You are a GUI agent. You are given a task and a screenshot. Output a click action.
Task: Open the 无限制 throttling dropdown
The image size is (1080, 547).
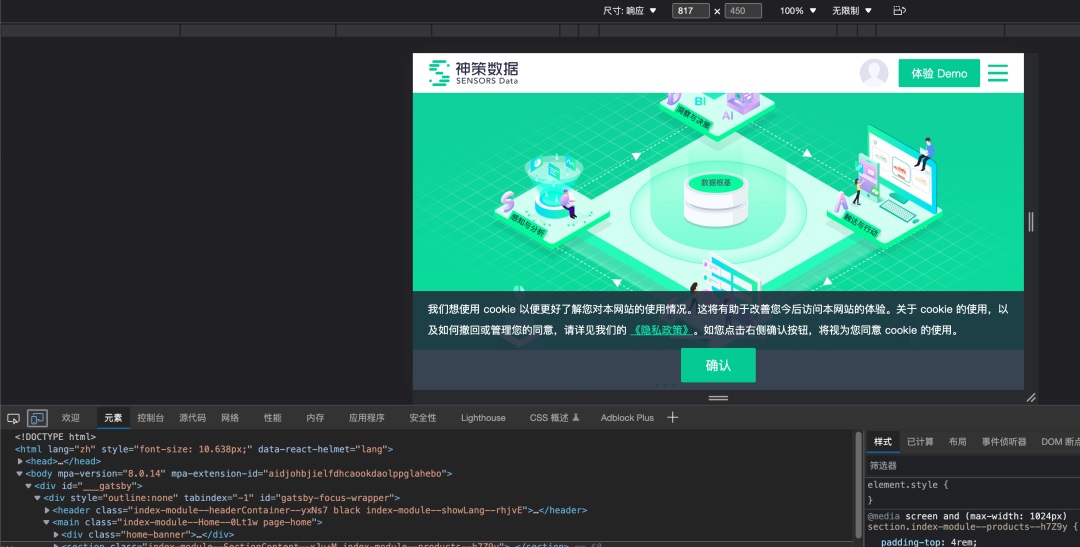[852, 11]
